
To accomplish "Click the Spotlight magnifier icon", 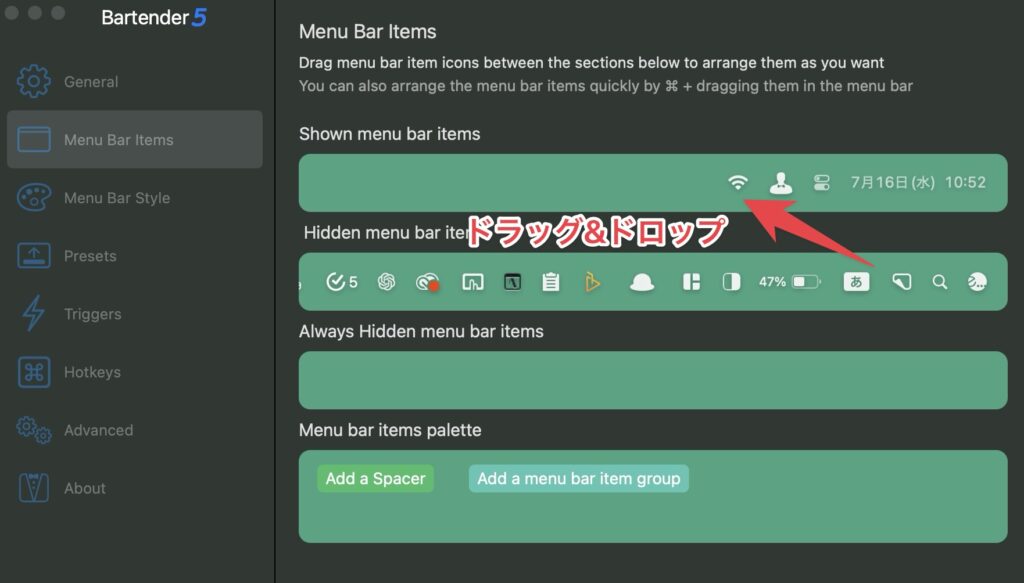I will click(x=940, y=282).
